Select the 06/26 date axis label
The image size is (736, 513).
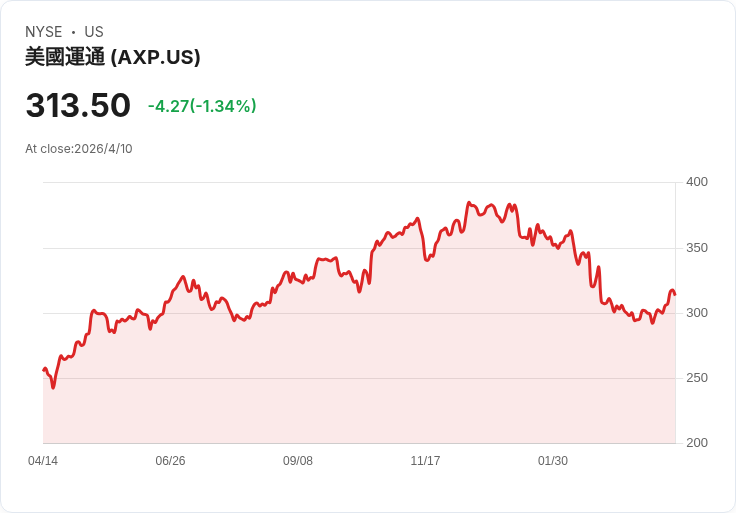[x=170, y=461]
